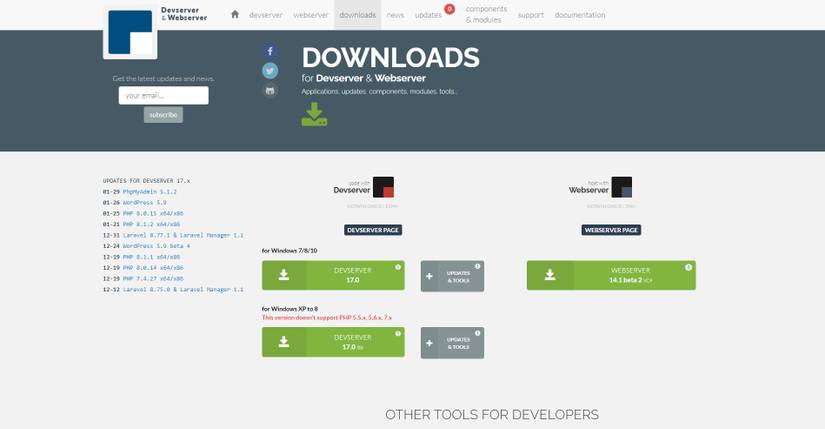Screen dimensions: 825x429
Task: Open the PHP 8.0.14 x64/x86 update link
Action: click(x=153, y=268)
